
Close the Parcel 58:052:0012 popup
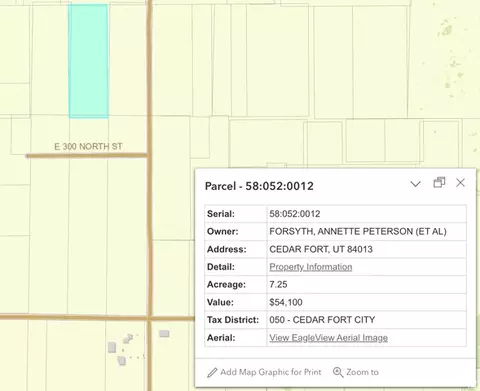tap(460, 183)
